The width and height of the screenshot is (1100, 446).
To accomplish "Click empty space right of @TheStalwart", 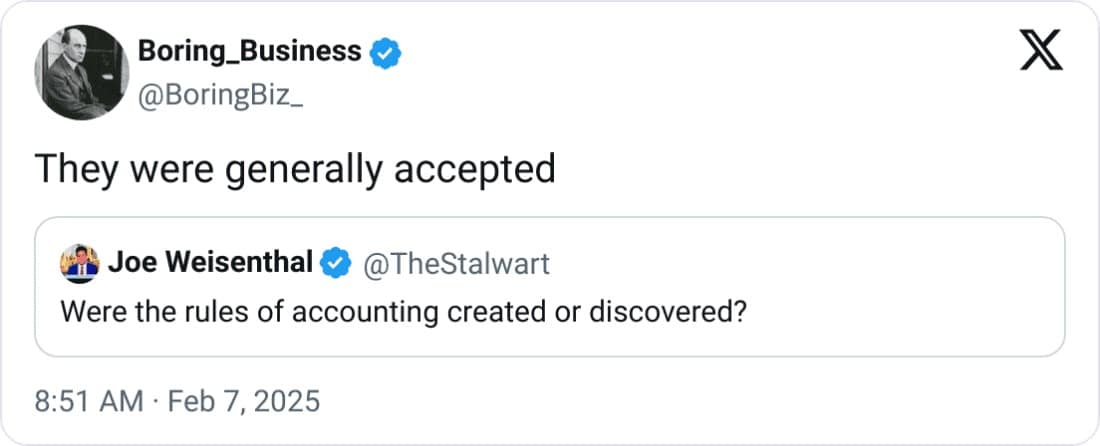I will coord(800,263).
